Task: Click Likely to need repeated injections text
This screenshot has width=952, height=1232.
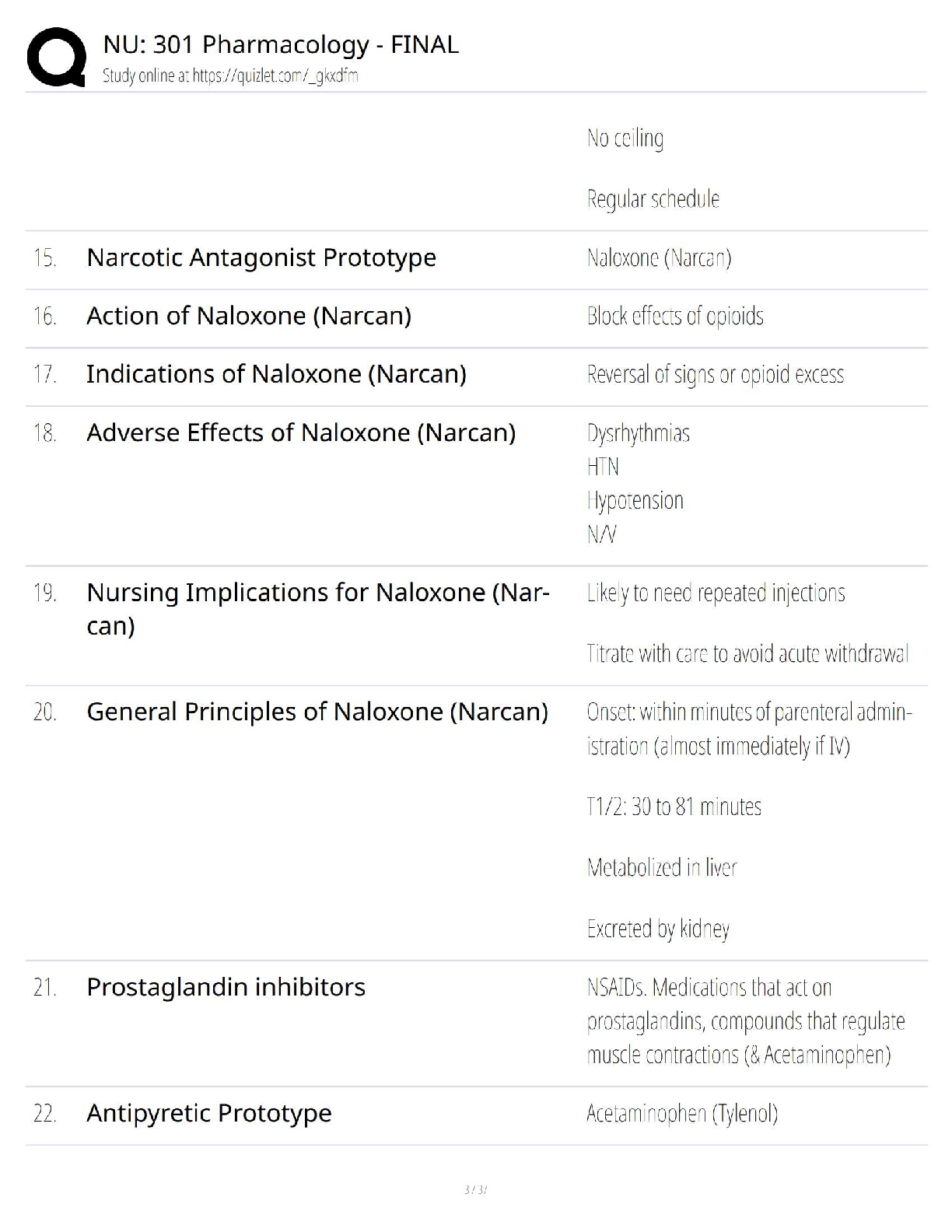Action: click(x=716, y=593)
